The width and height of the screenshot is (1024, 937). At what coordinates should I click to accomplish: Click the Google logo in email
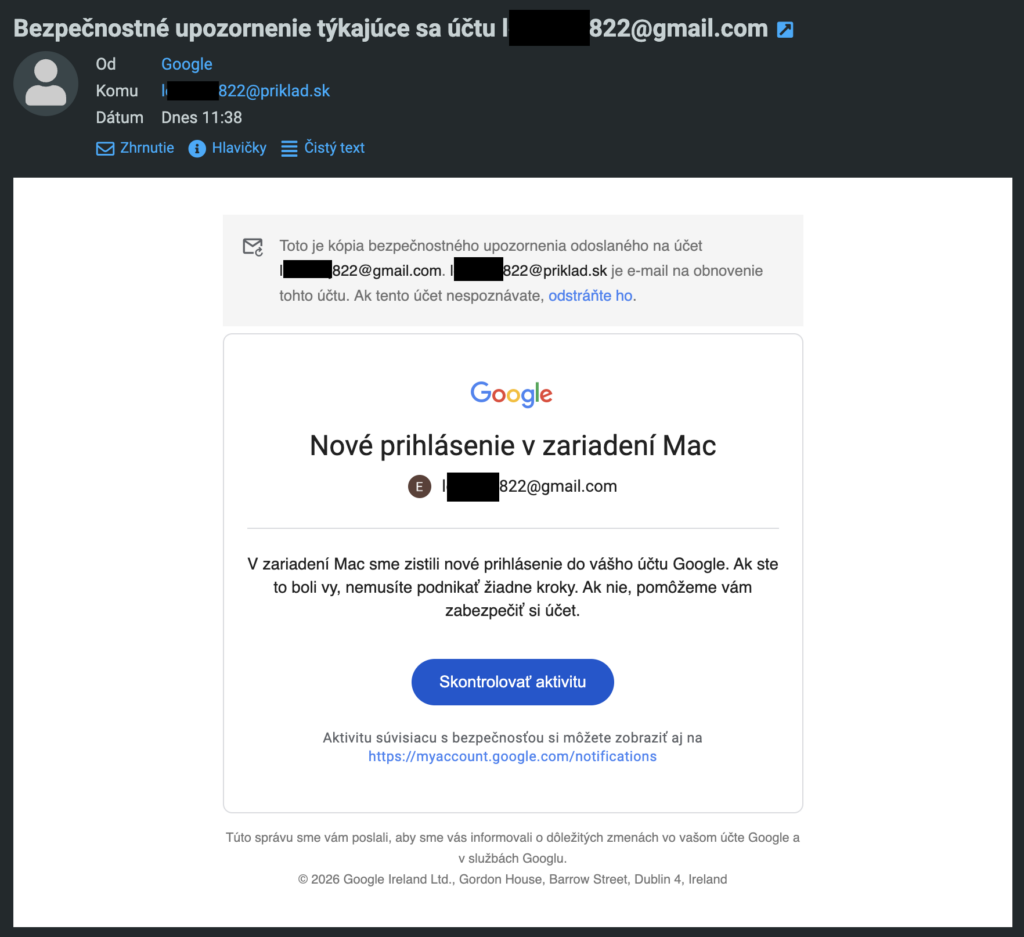[x=512, y=394]
